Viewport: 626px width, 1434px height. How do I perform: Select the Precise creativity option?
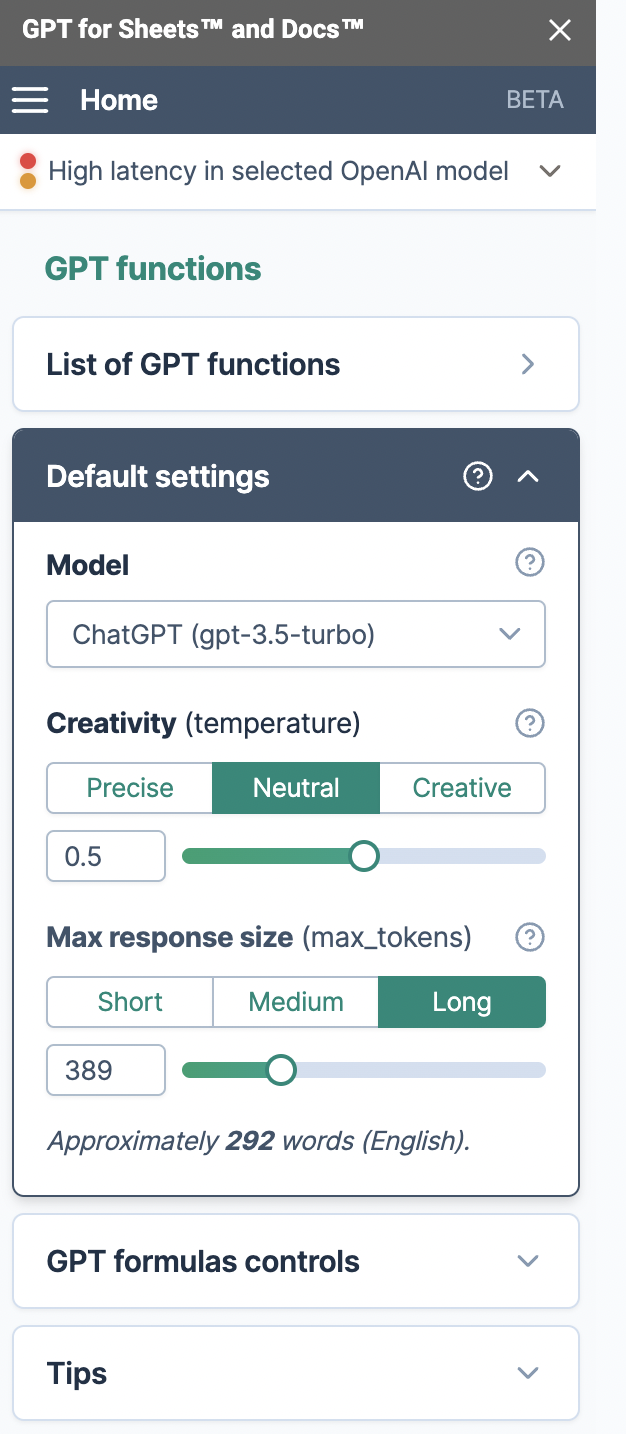pyautogui.click(x=130, y=788)
